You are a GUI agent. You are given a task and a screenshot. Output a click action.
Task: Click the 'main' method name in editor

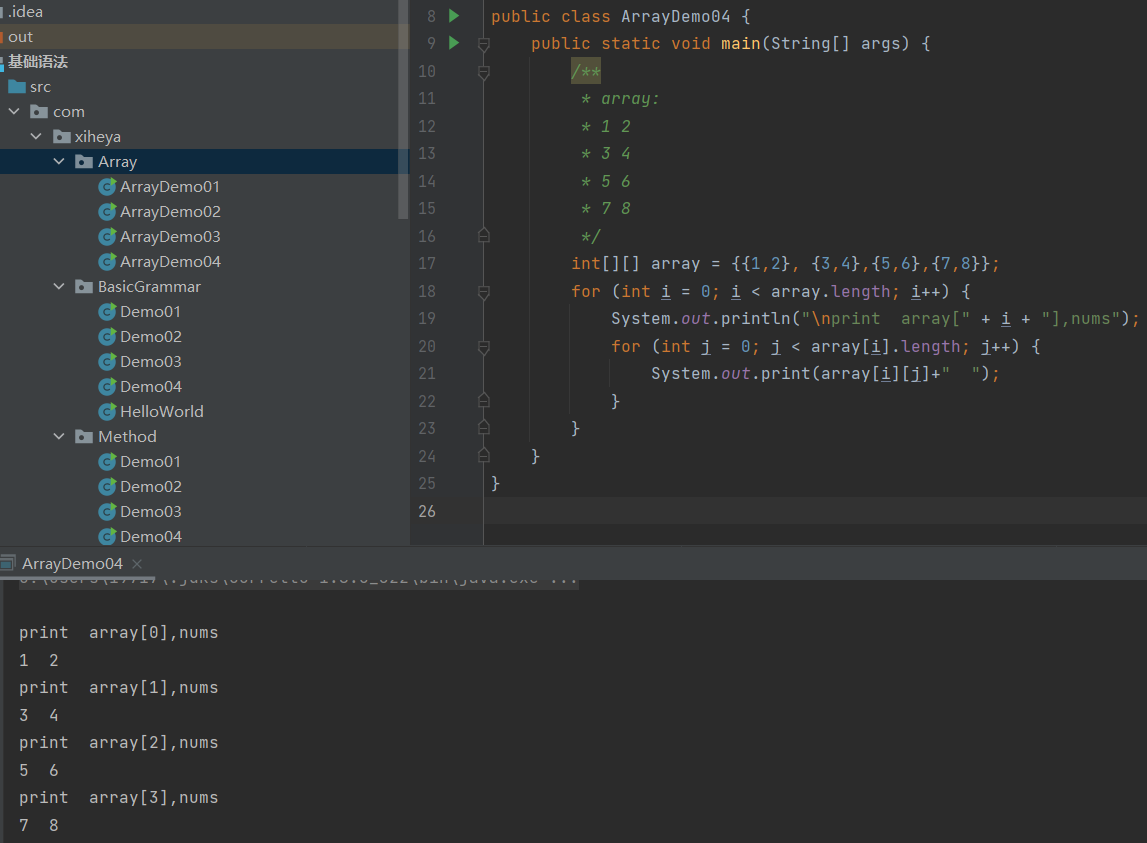(x=740, y=43)
